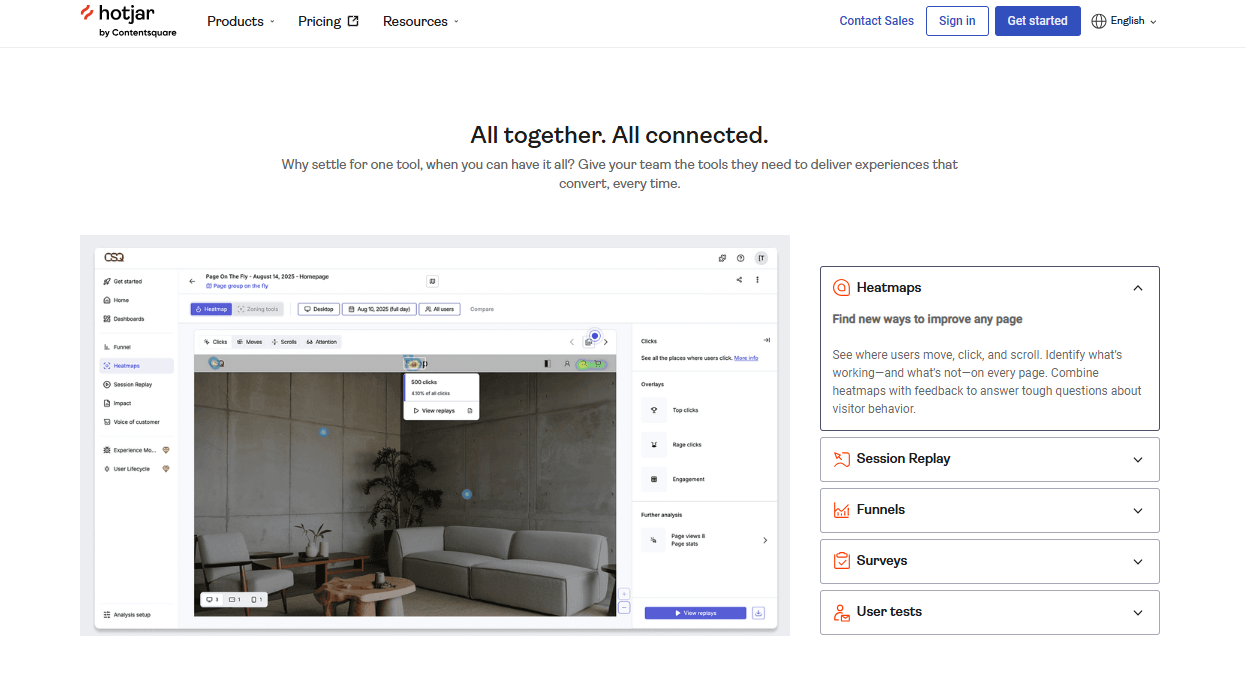Open the Desktop device filter
The image size is (1246, 674).
coord(319,309)
